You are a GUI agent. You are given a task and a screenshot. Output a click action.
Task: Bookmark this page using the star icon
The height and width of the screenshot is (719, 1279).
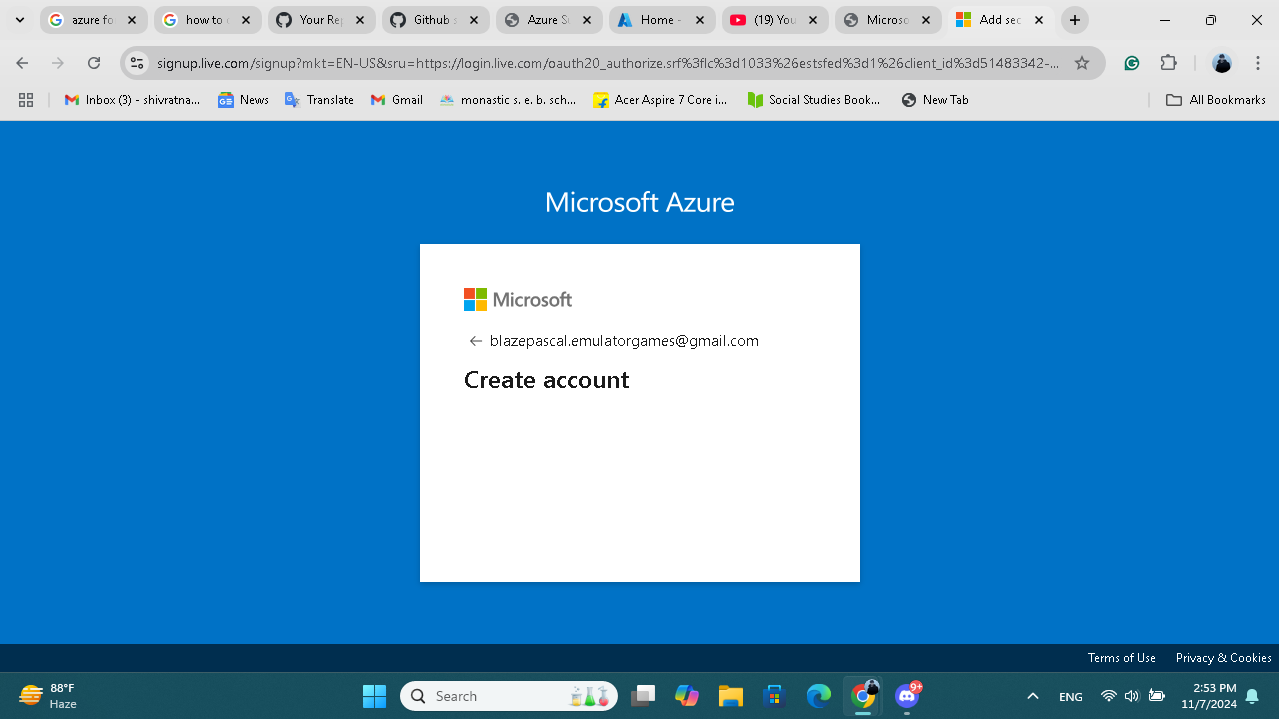click(1082, 62)
